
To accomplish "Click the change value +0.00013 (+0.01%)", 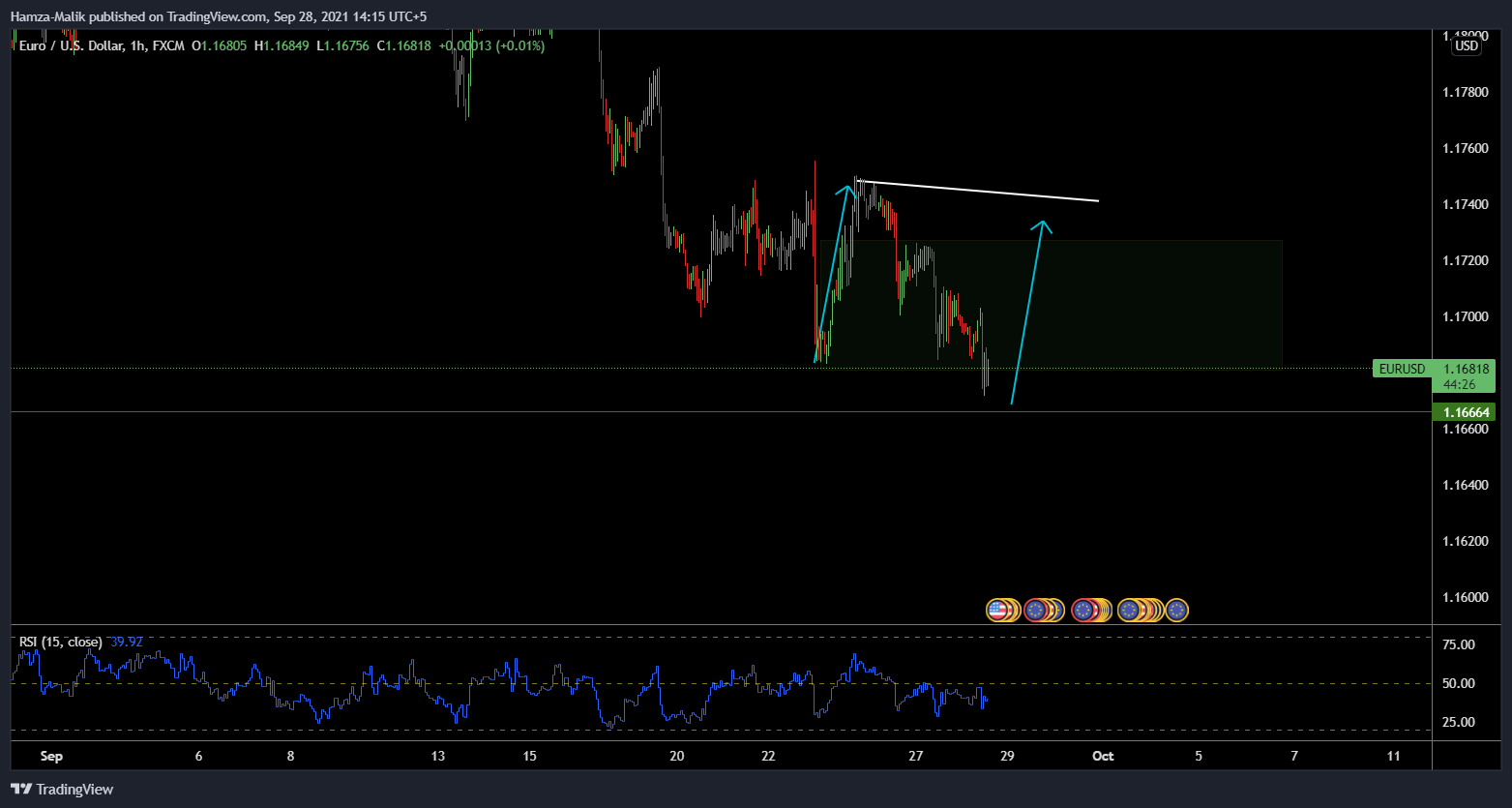I will [491, 45].
